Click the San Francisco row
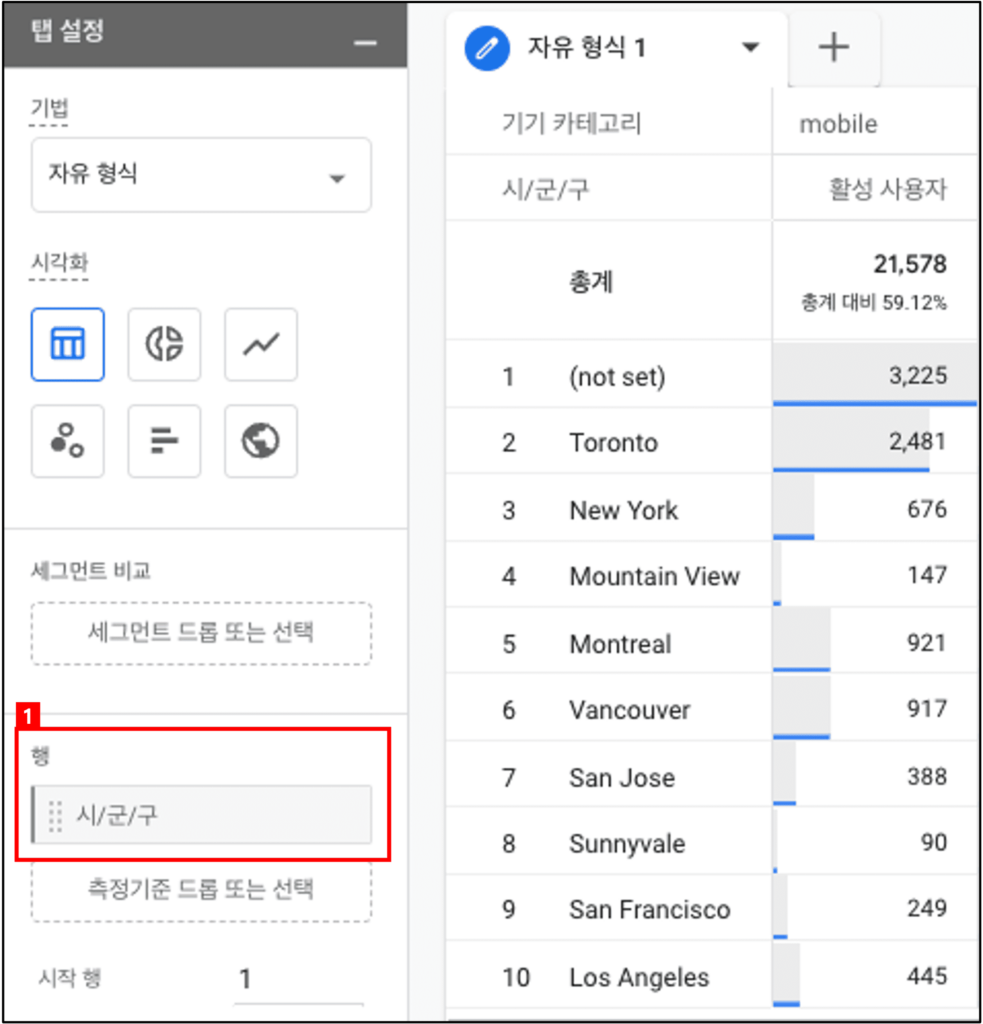This screenshot has width=983, height=1024. pos(712,909)
